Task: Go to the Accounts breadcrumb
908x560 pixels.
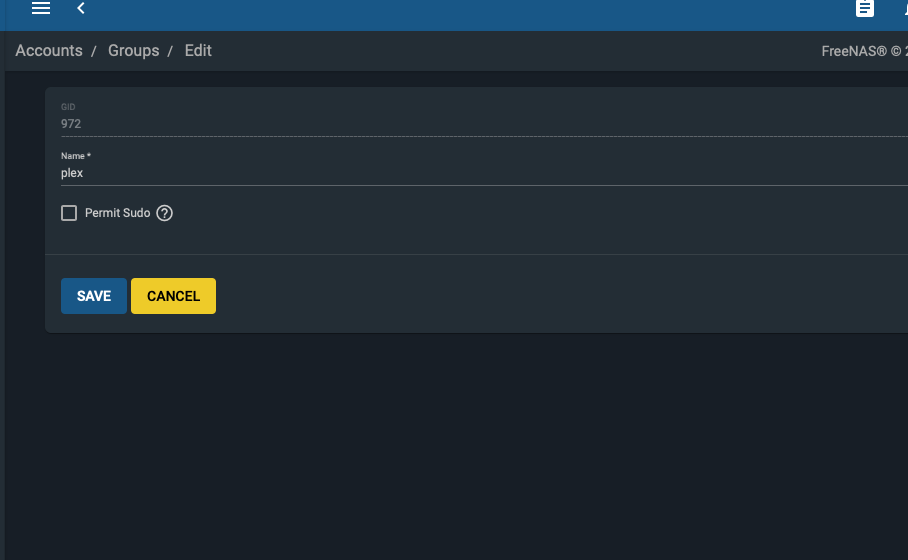Action: click(x=49, y=51)
